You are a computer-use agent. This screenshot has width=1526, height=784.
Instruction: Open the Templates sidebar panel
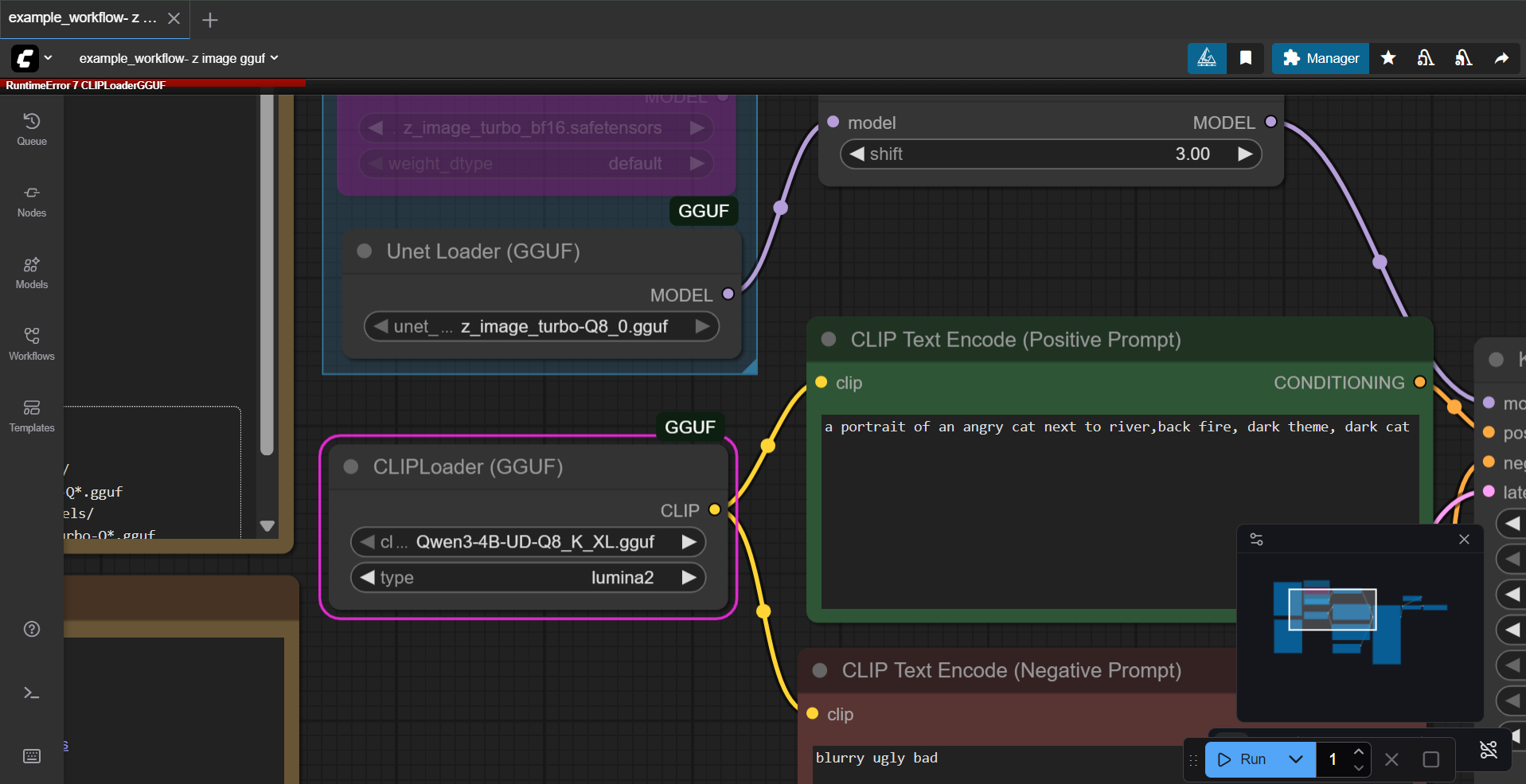tap(32, 415)
